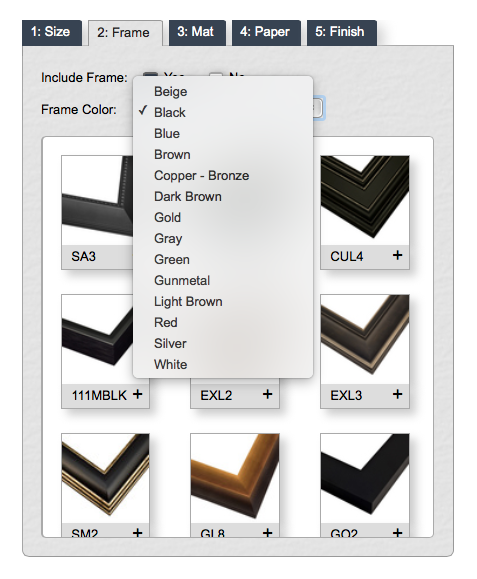Screen dimensions: 477x579
Task: Pick Dark Brown frame color
Action: 223,196
